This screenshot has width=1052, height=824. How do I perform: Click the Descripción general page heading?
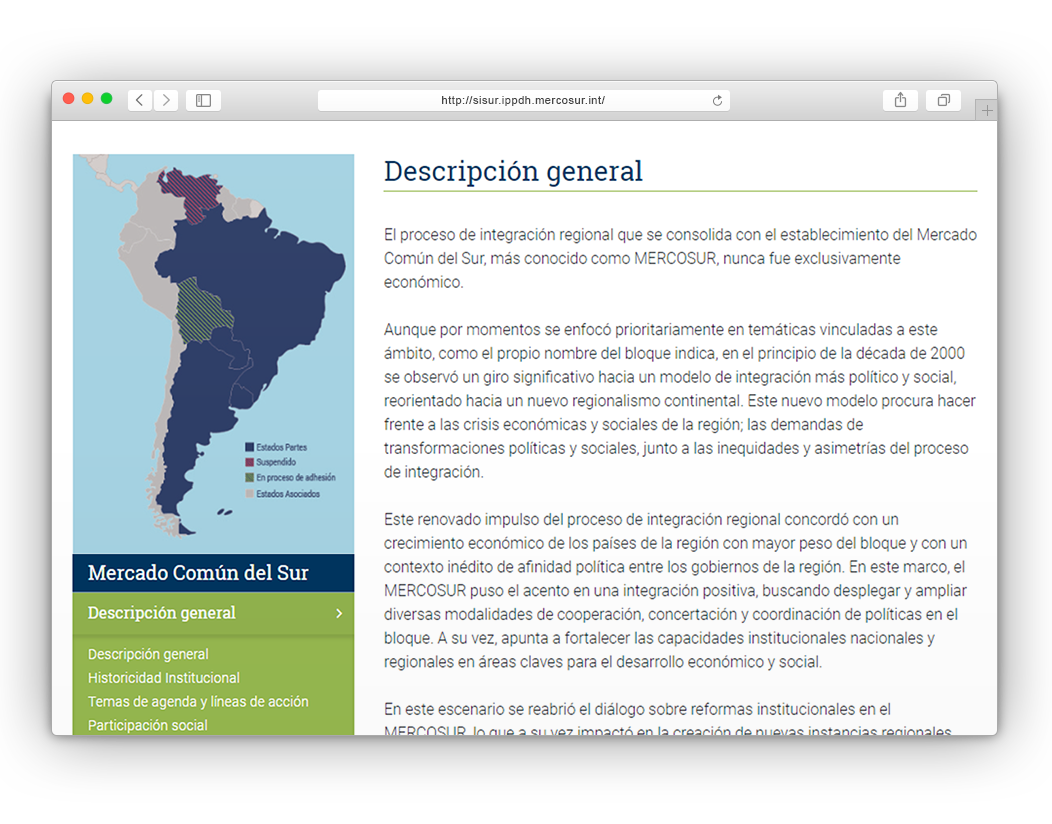[513, 171]
